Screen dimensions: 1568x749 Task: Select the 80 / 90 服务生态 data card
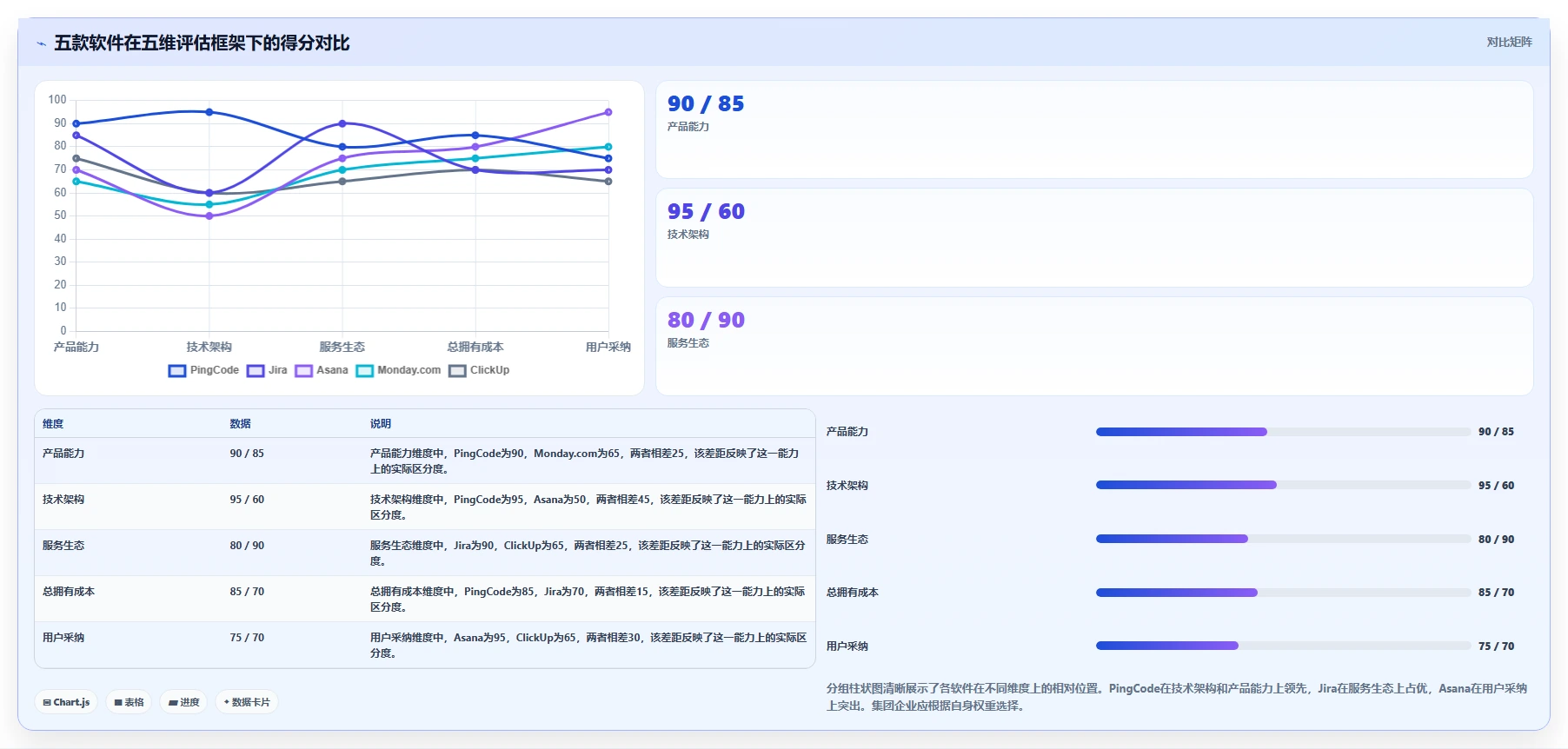pyautogui.click(x=1094, y=346)
